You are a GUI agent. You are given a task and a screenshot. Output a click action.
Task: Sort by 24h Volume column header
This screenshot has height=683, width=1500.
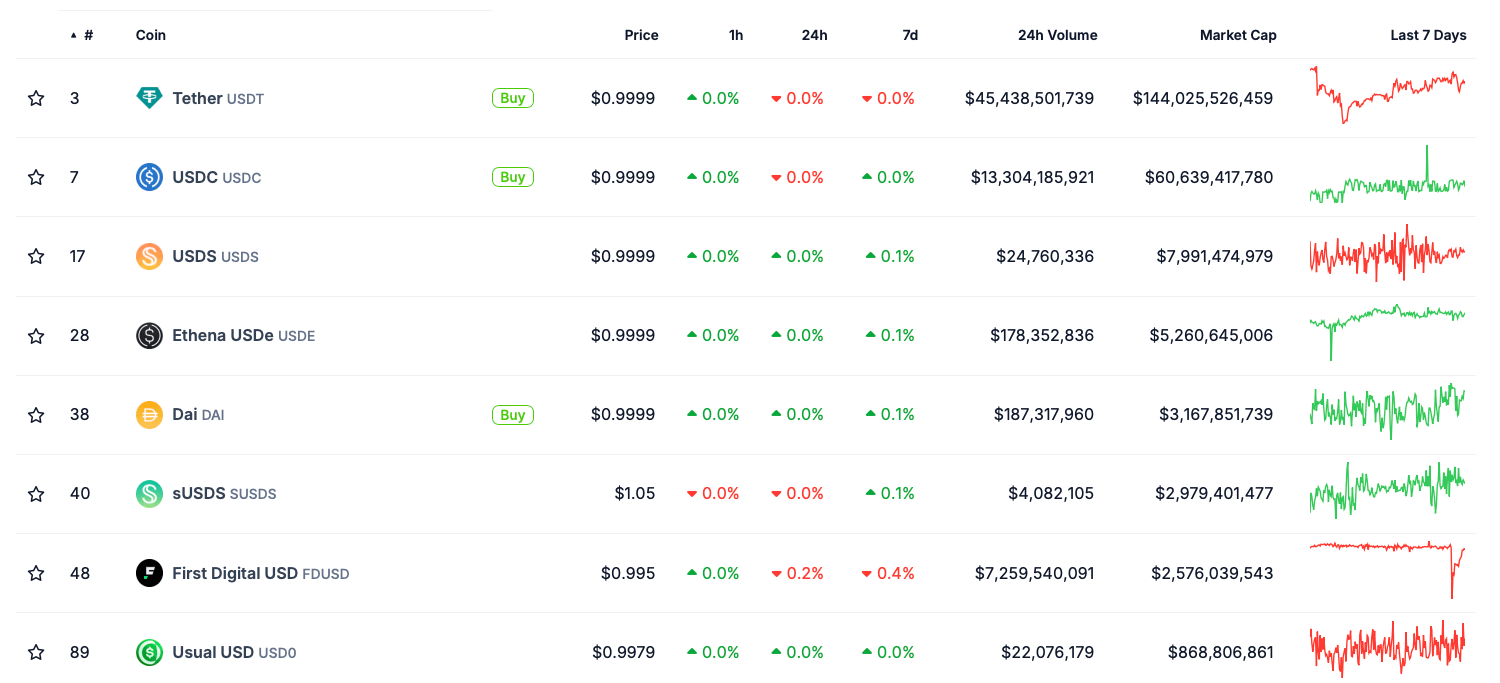point(1057,35)
